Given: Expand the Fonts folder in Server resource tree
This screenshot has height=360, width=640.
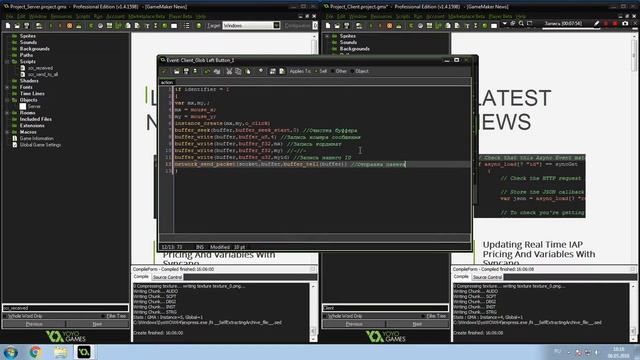Looking at the screenshot, I should [7, 87].
